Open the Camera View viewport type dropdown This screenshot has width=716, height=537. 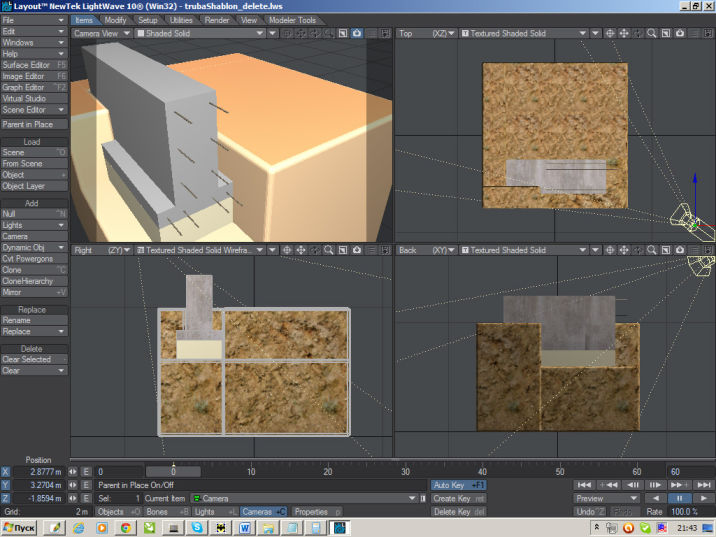click(102, 33)
